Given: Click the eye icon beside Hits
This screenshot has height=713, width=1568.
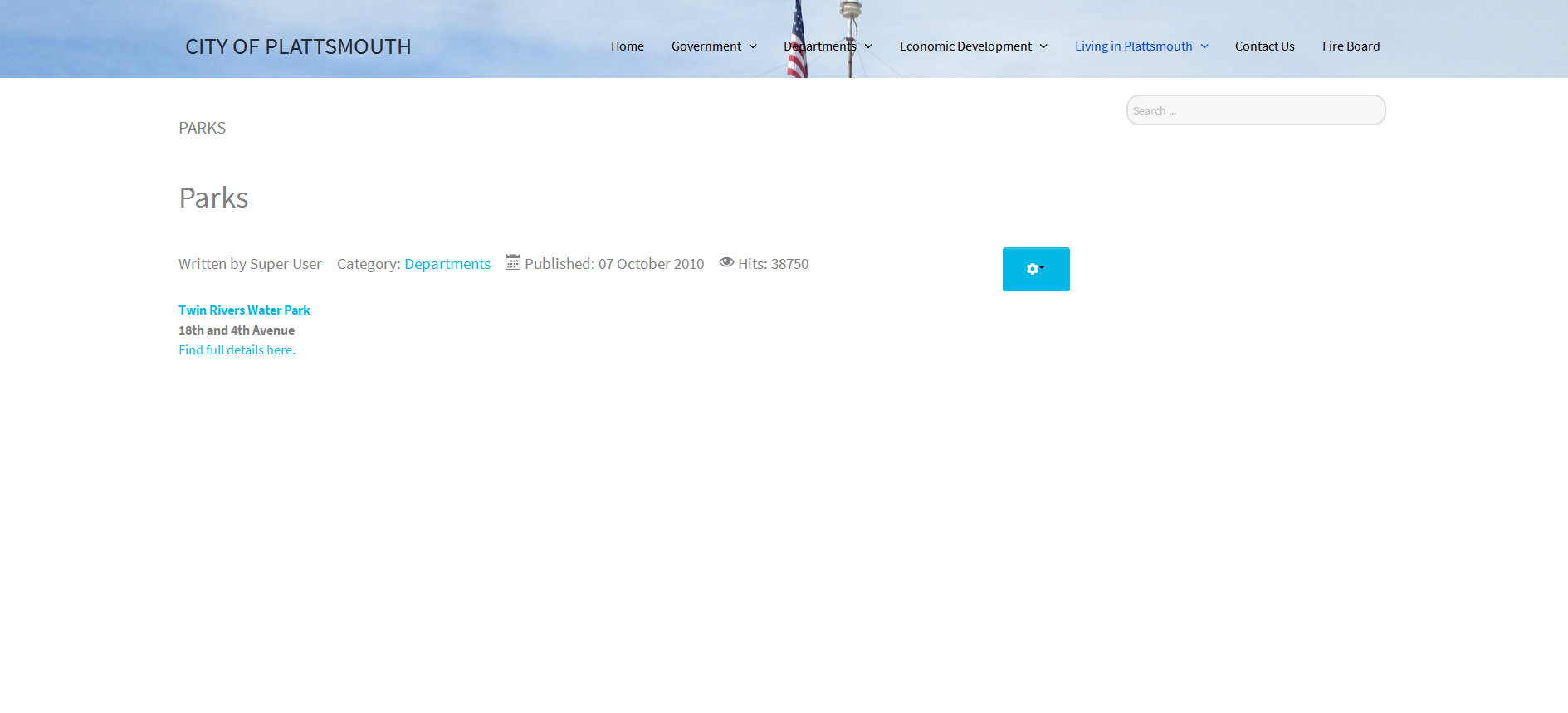Looking at the screenshot, I should 726,262.
